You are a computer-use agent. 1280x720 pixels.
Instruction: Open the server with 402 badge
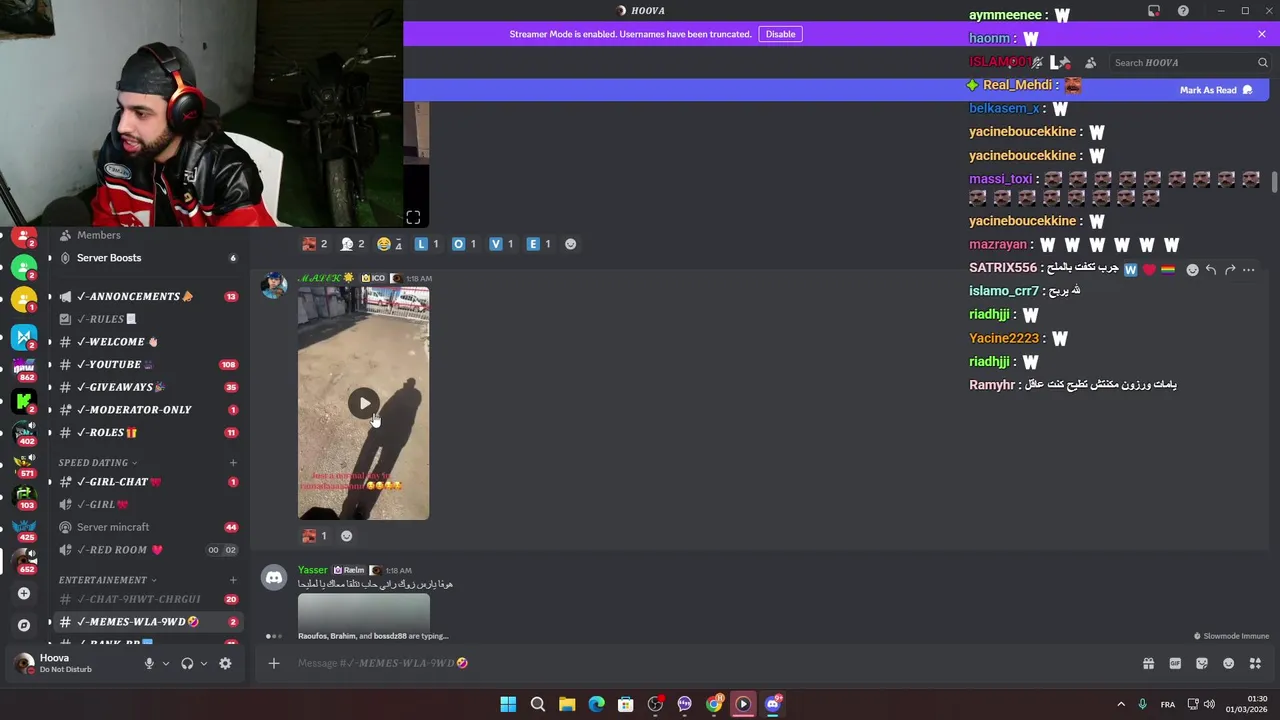coord(24,432)
